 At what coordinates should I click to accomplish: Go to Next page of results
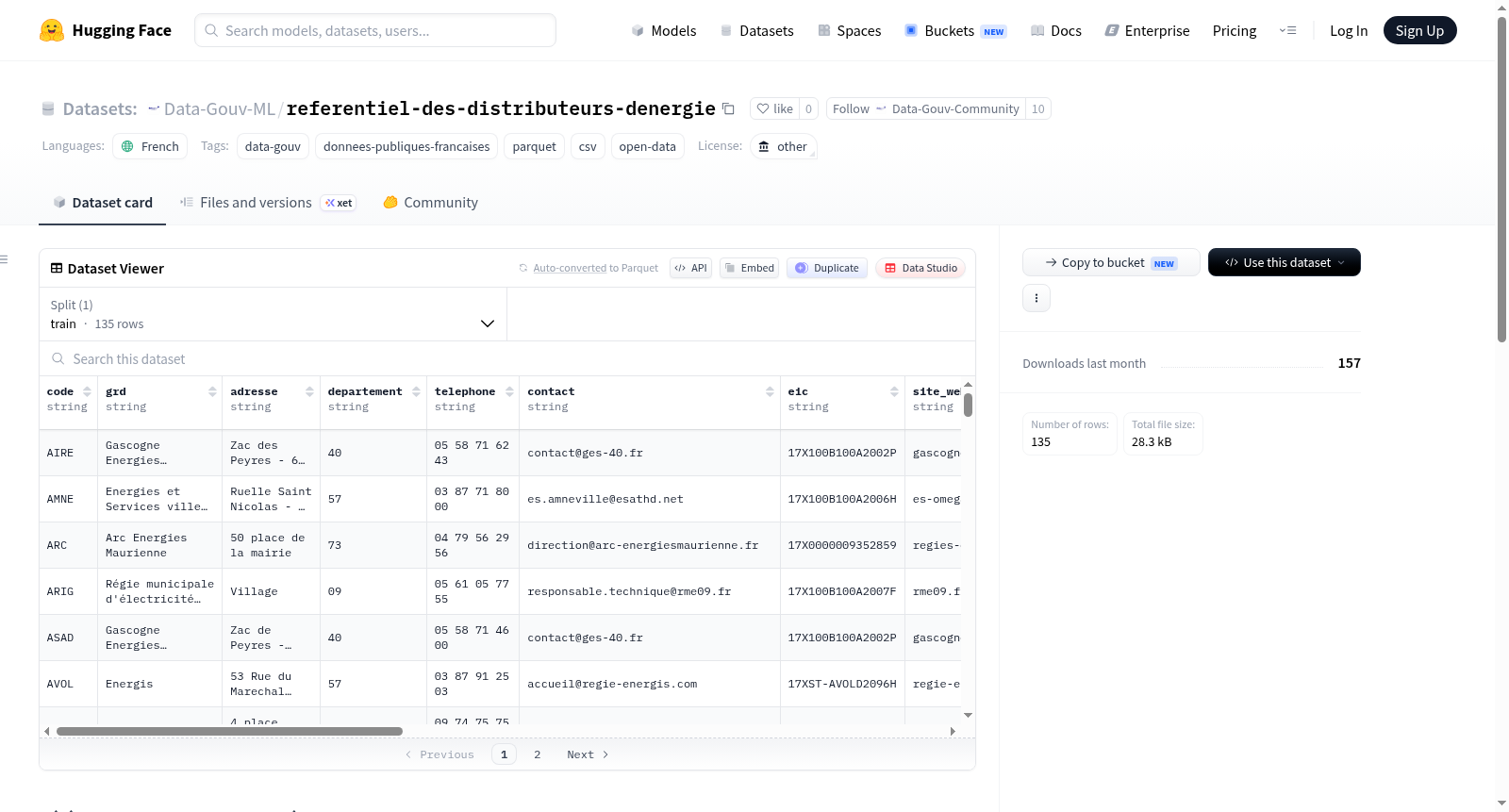pos(588,754)
